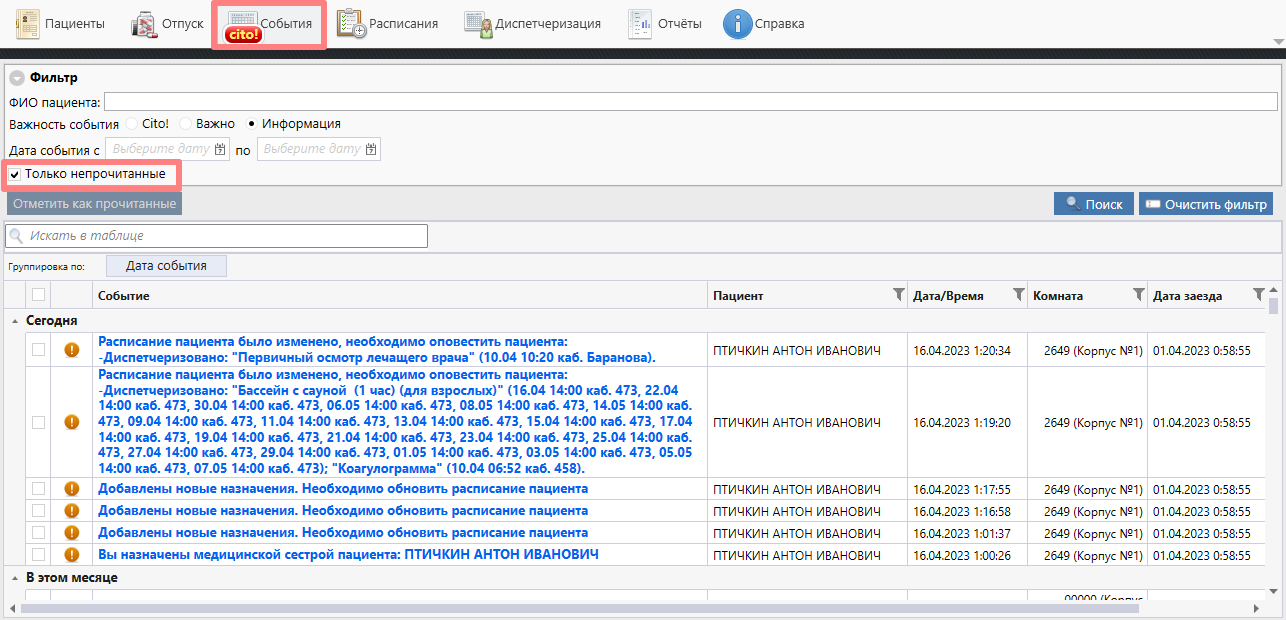Click the filter icon in Комната column
The width and height of the screenshot is (1286, 620).
click(1137, 295)
